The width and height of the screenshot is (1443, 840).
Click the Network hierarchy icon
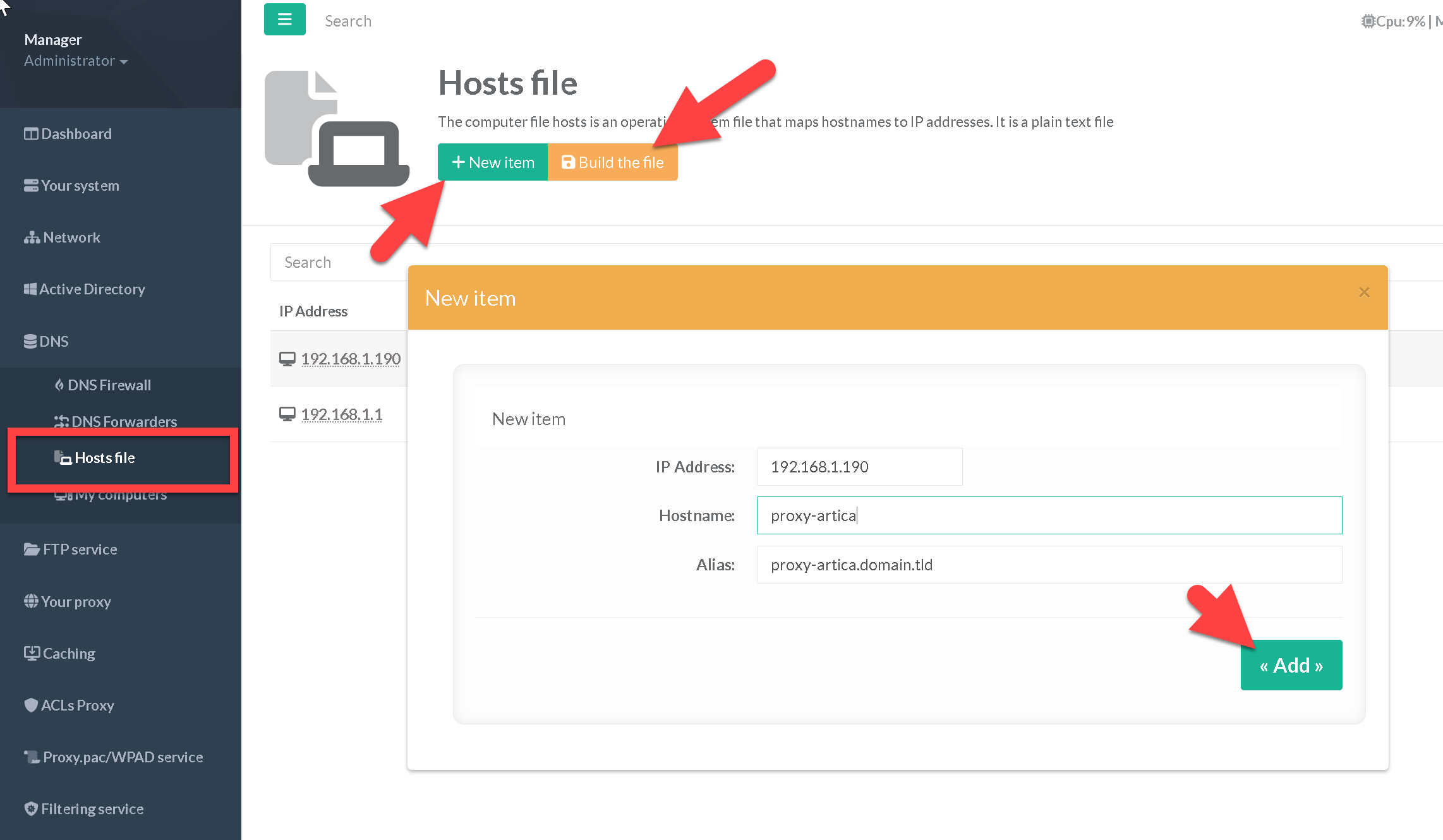pos(32,237)
